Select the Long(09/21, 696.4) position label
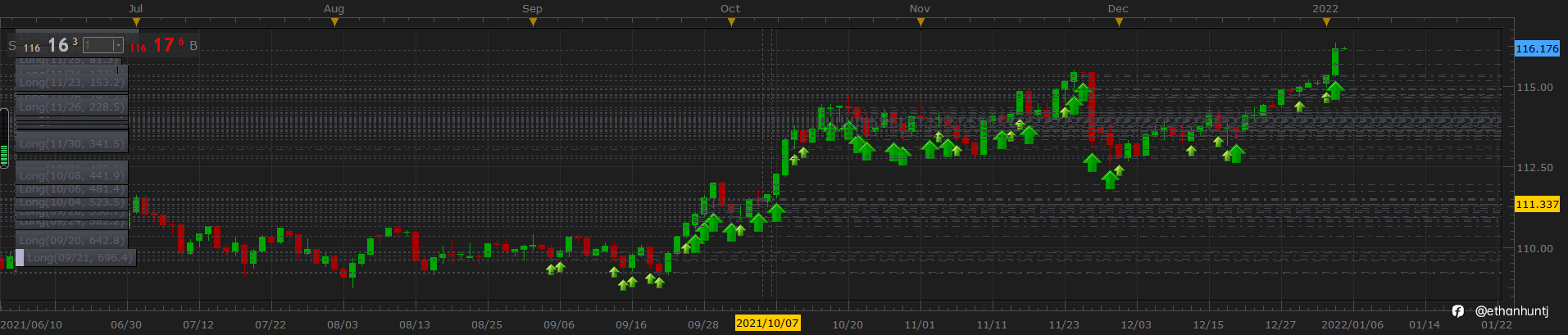 (80, 257)
